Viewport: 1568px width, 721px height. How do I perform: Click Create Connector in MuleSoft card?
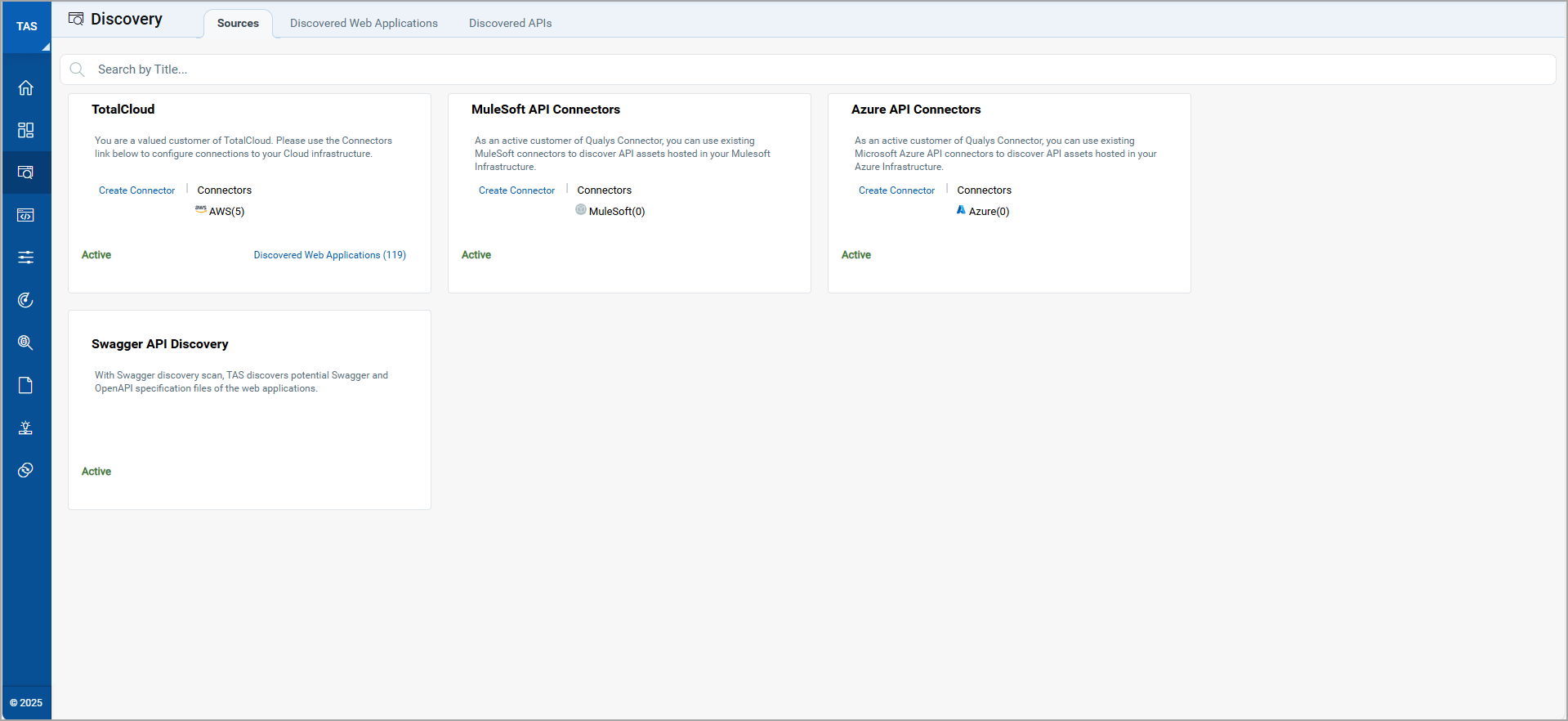point(516,190)
